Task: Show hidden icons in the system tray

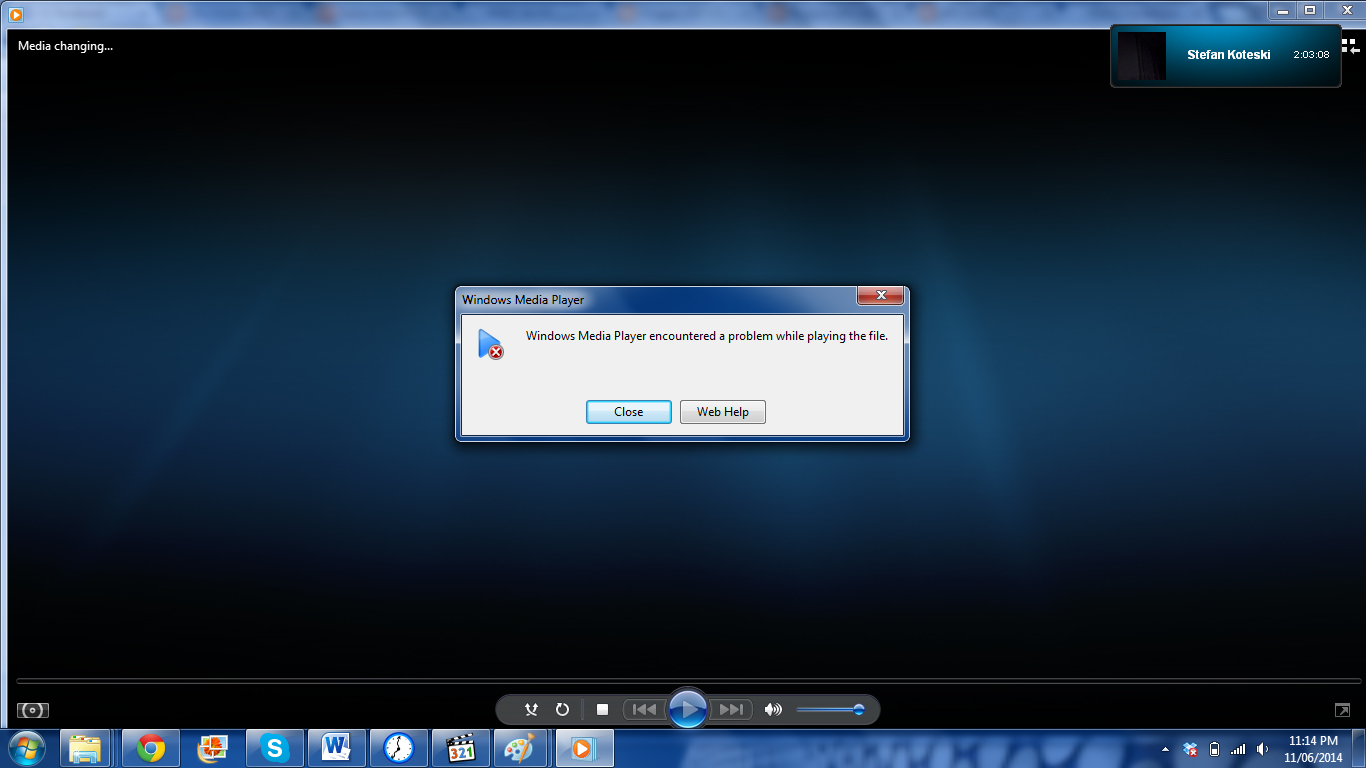Action: (x=1165, y=749)
